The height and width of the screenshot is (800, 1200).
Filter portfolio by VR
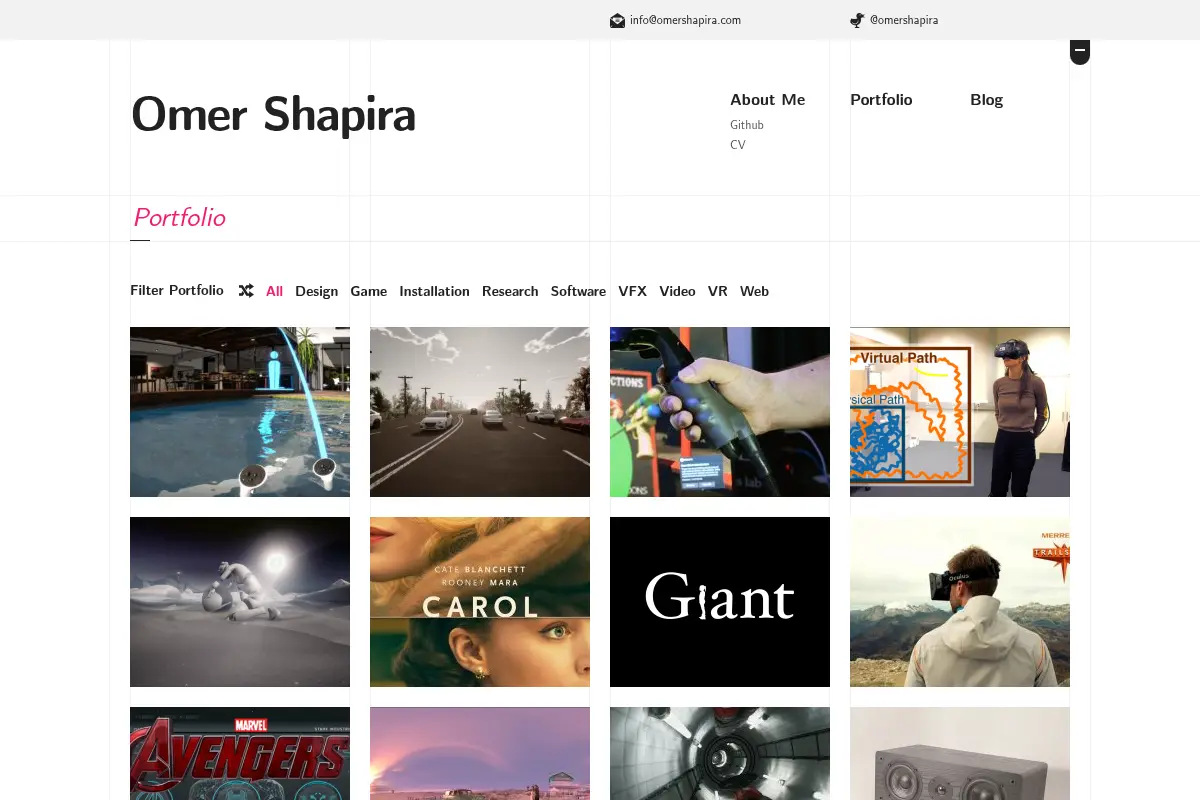pyautogui.click(x=717, y=291)
